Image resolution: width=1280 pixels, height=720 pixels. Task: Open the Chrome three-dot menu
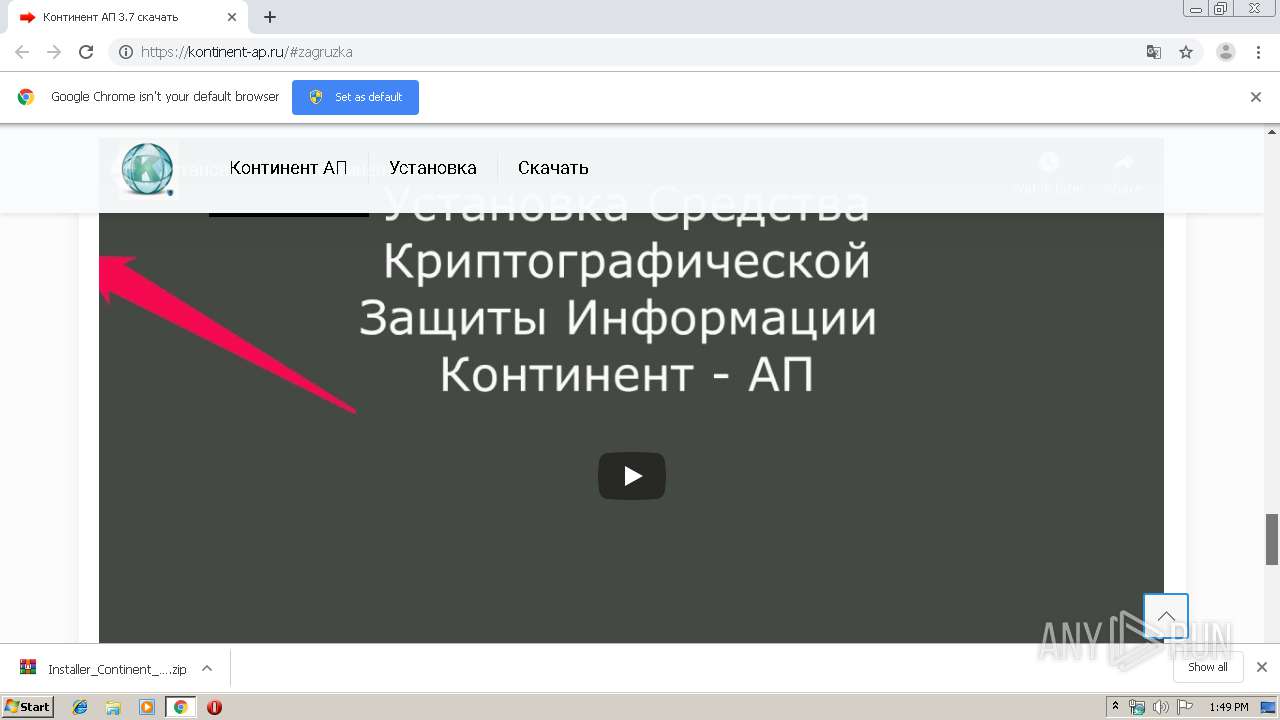[x=1258, y=52]
